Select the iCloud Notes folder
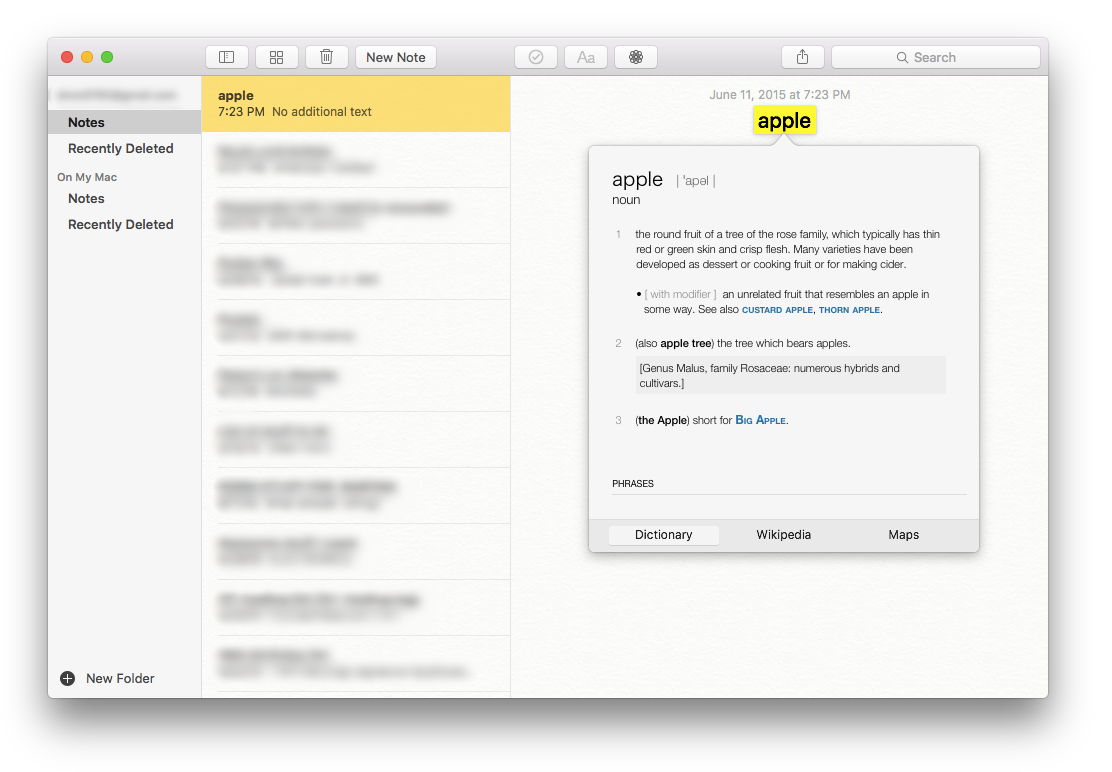 pyautogui.click(x=125, y=122)
